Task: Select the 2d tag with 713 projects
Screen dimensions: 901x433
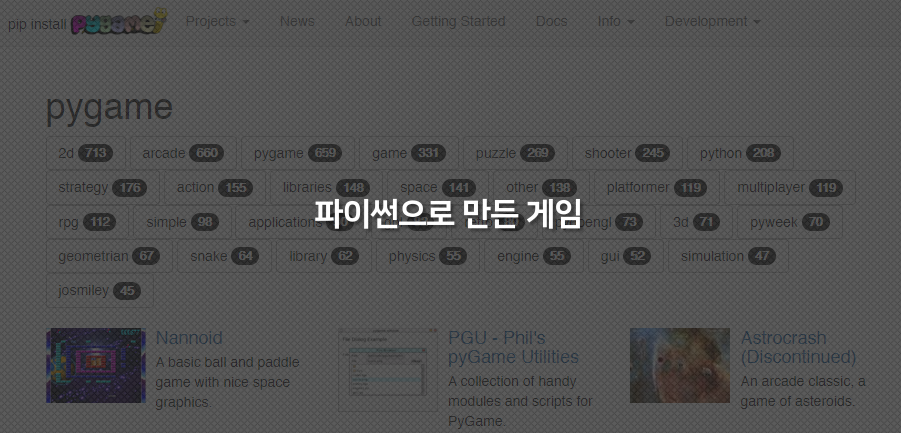Action: (86, 153)
